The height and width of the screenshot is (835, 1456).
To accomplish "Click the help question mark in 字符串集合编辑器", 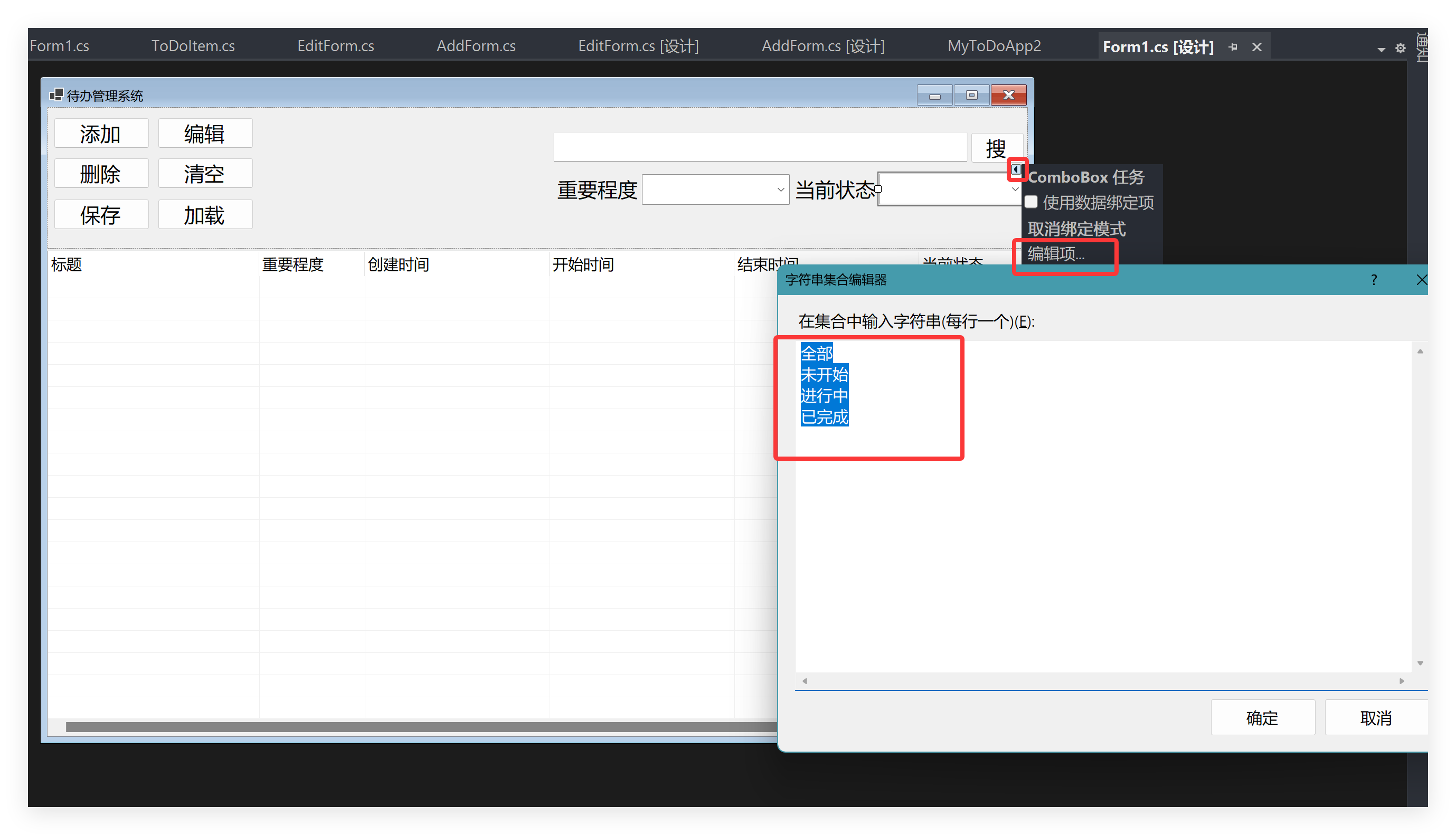I will point(1374,280).
